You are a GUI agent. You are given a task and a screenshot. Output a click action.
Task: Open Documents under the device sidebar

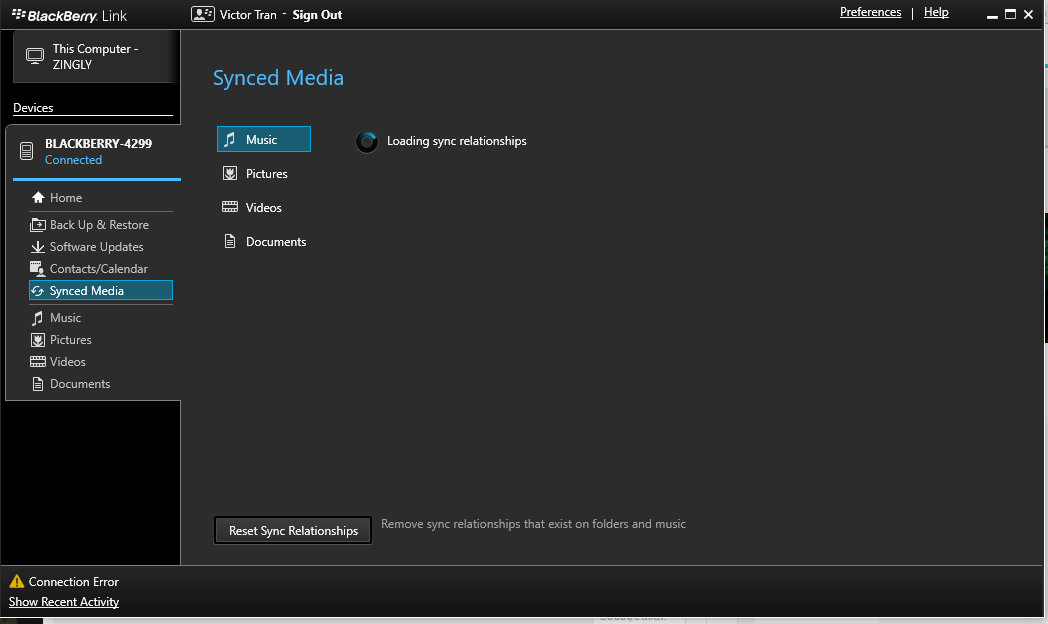[101, 384]
